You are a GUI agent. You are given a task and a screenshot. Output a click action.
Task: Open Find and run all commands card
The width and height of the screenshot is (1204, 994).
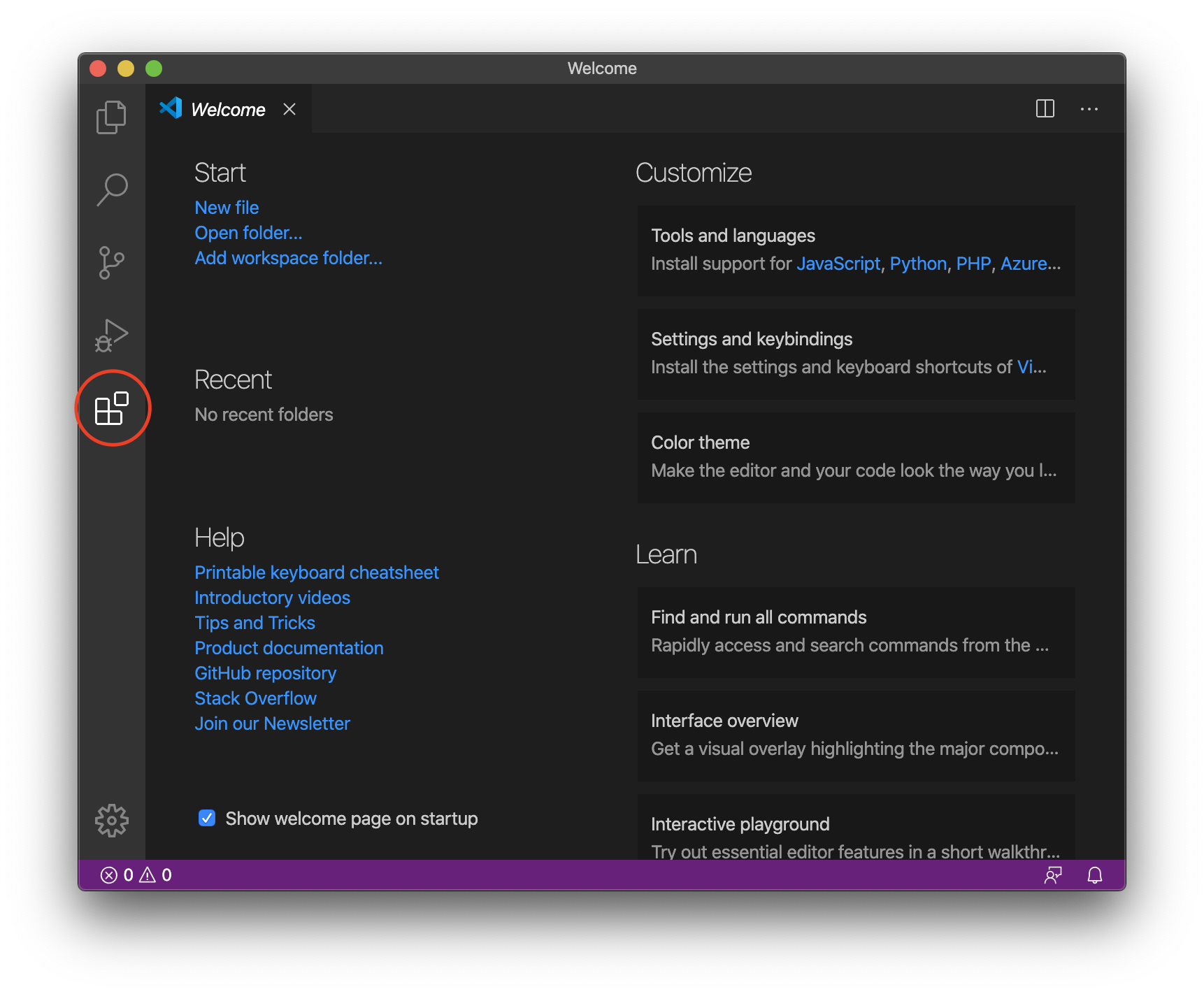pos(857,632)
